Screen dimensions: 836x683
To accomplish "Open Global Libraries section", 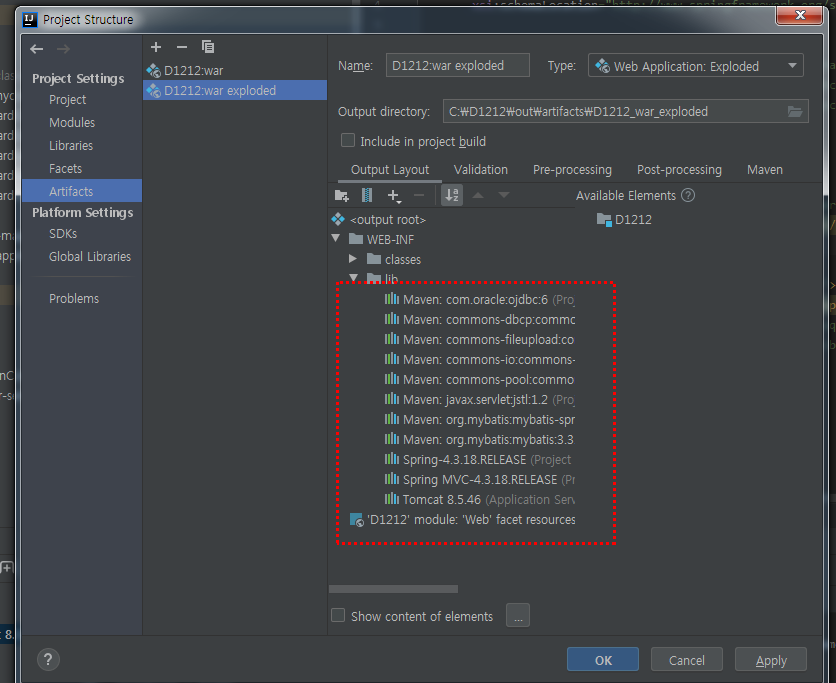I will pyautogui.click(x=90, y=257).
